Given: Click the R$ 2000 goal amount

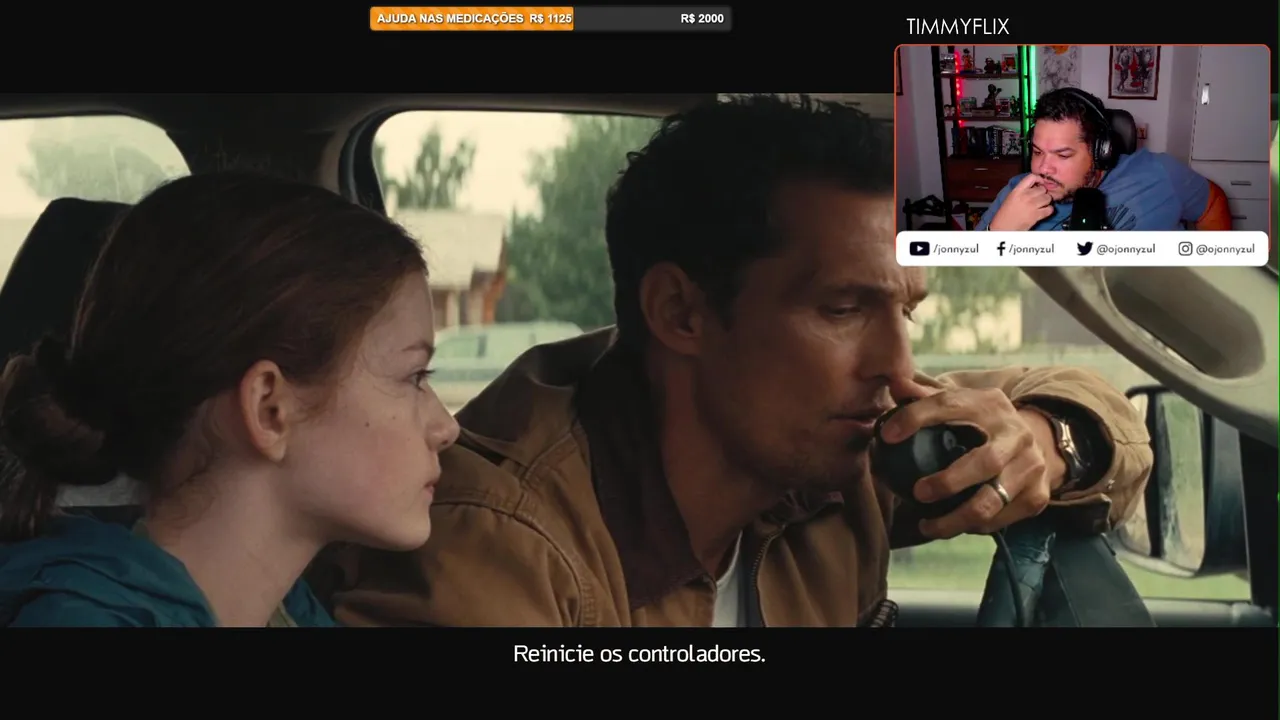Looking at the screenshot, I should (x=702, y=18).
